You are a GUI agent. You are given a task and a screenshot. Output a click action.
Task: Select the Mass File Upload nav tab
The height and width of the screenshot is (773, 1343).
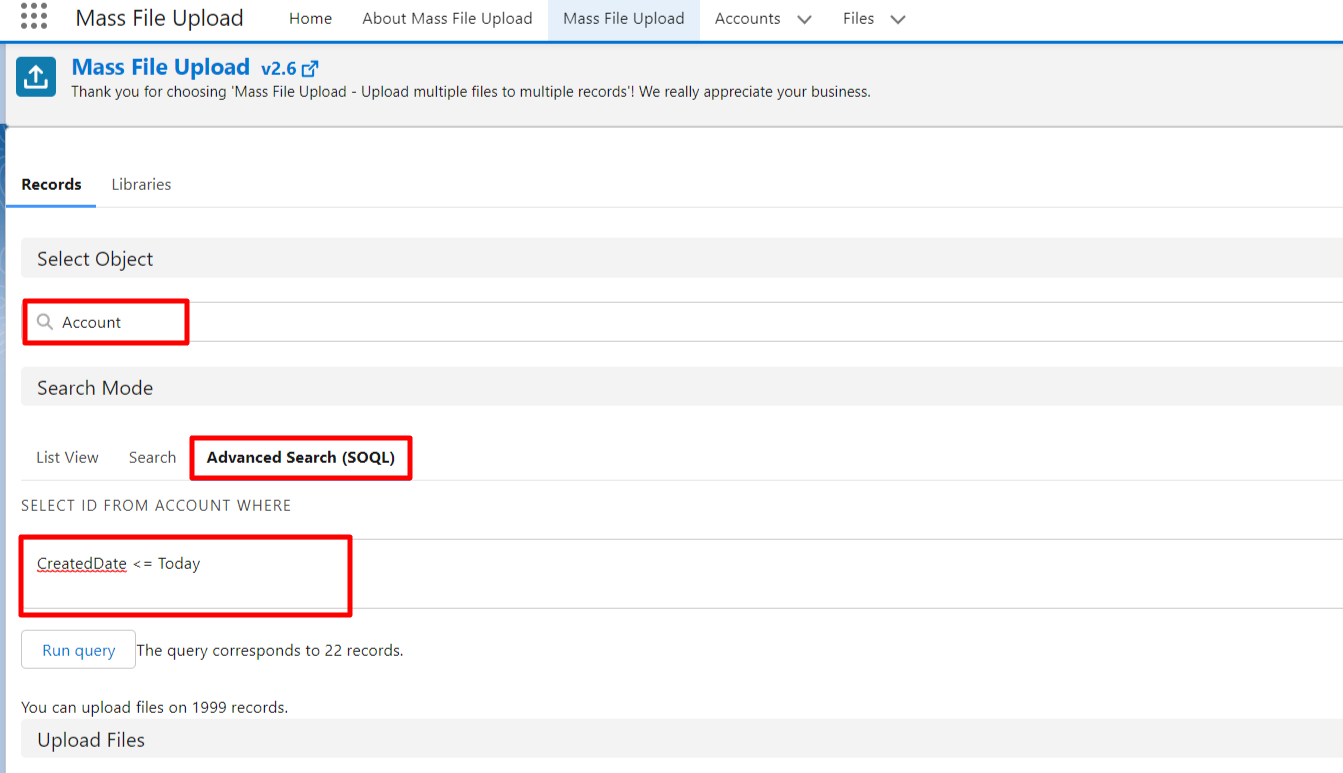coord(624,19)
